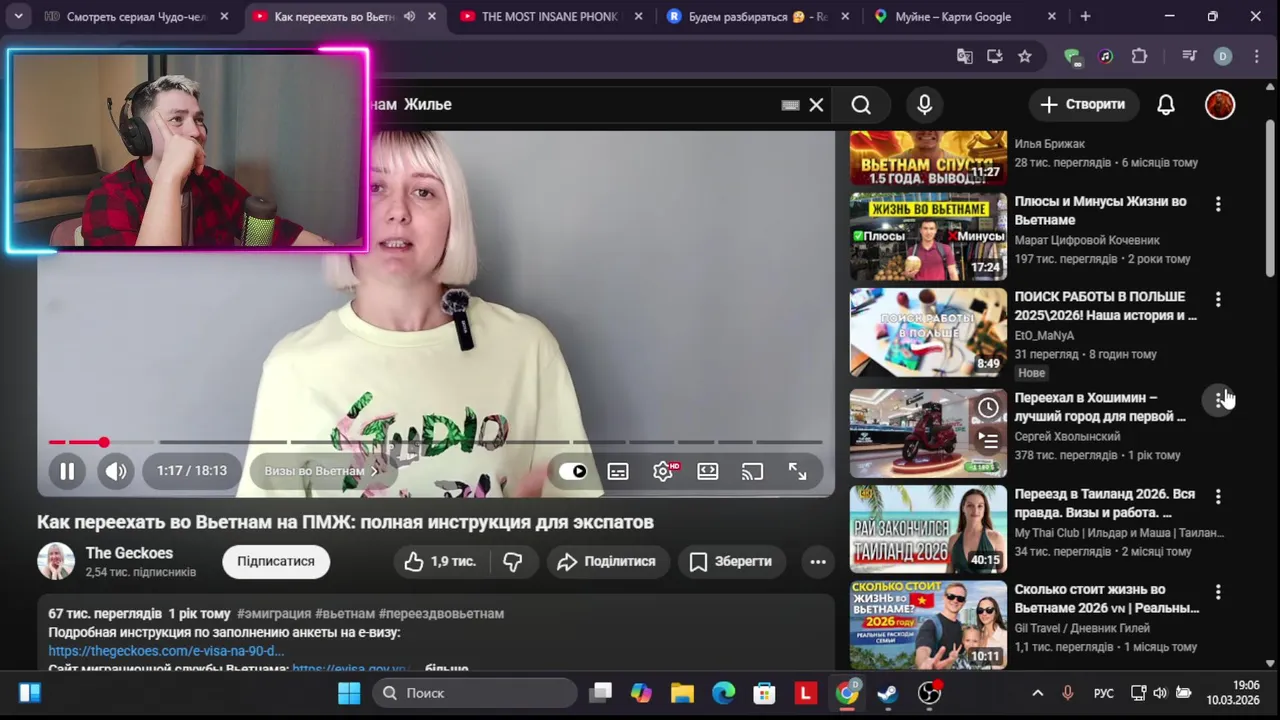Mute the video volume speaker icon
1280x720 pixels.
click(x=116, y=471)
